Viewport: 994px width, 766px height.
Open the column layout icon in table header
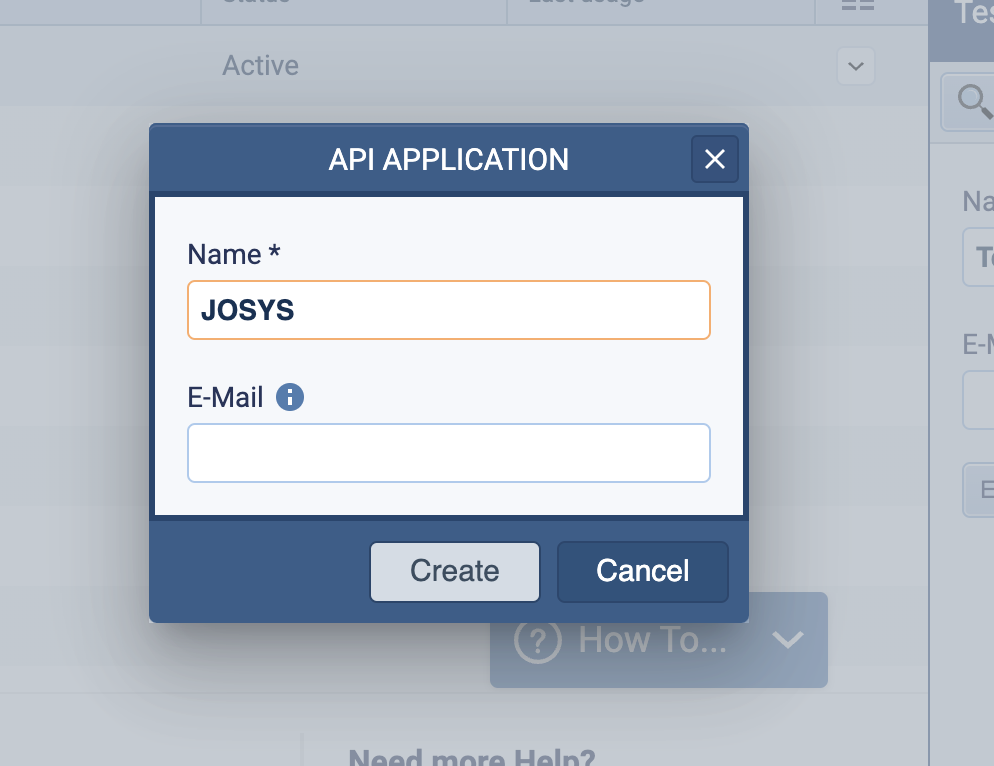[857, 6]
